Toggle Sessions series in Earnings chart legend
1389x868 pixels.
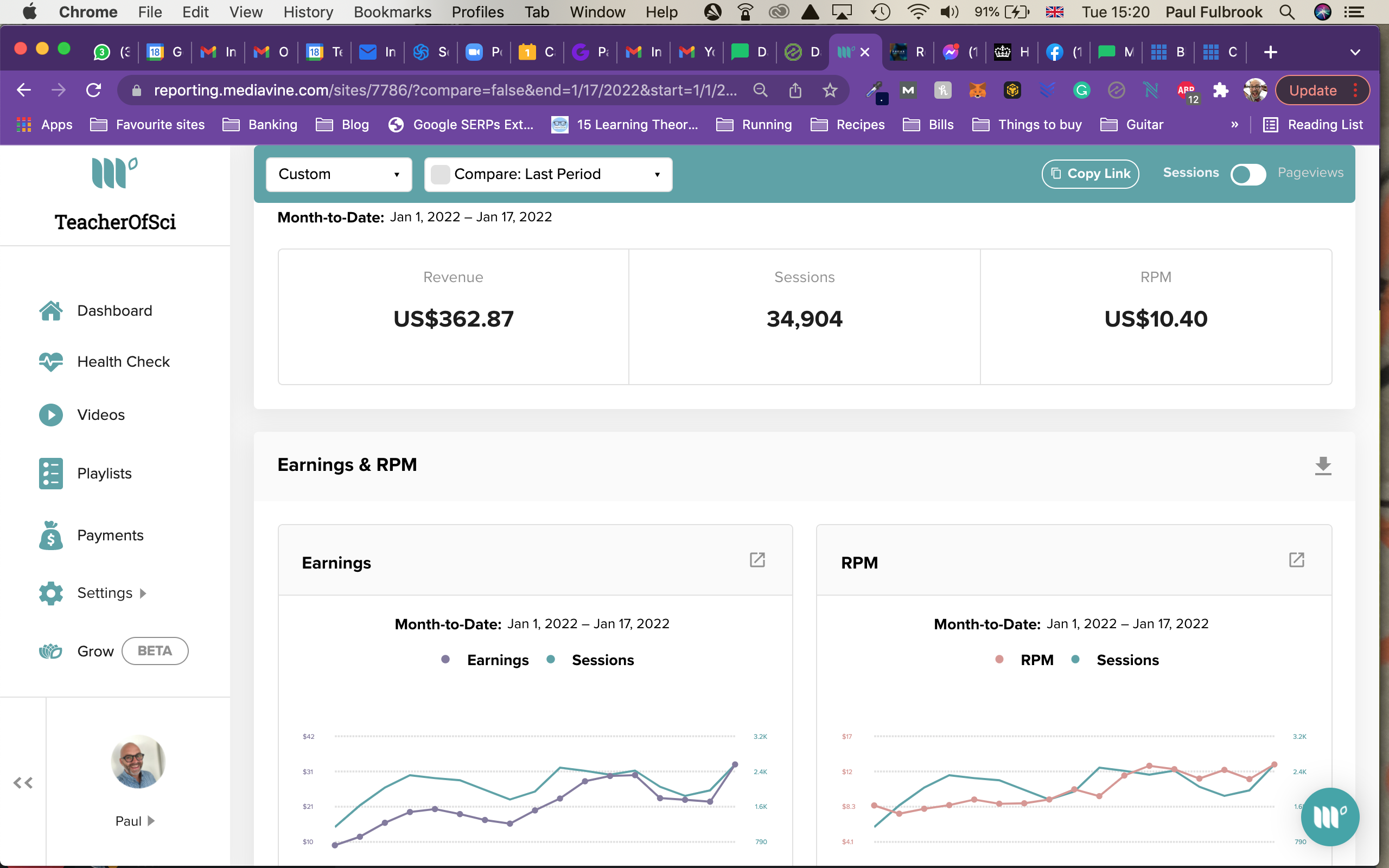point(590,660)
